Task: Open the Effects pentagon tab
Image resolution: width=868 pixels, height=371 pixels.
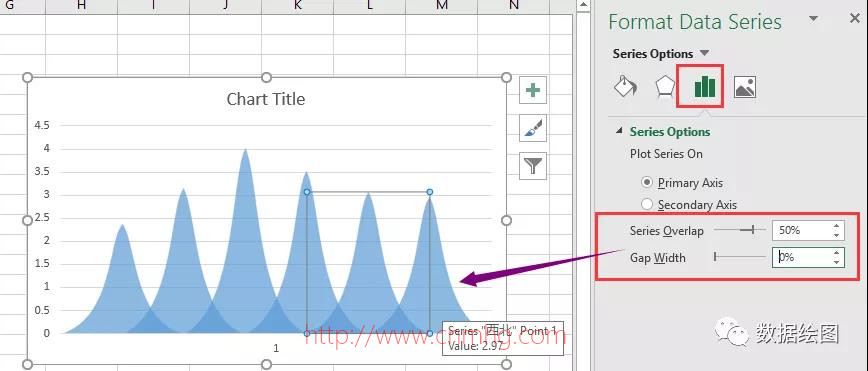Action: pyautogui.click(x=664, y=87)
